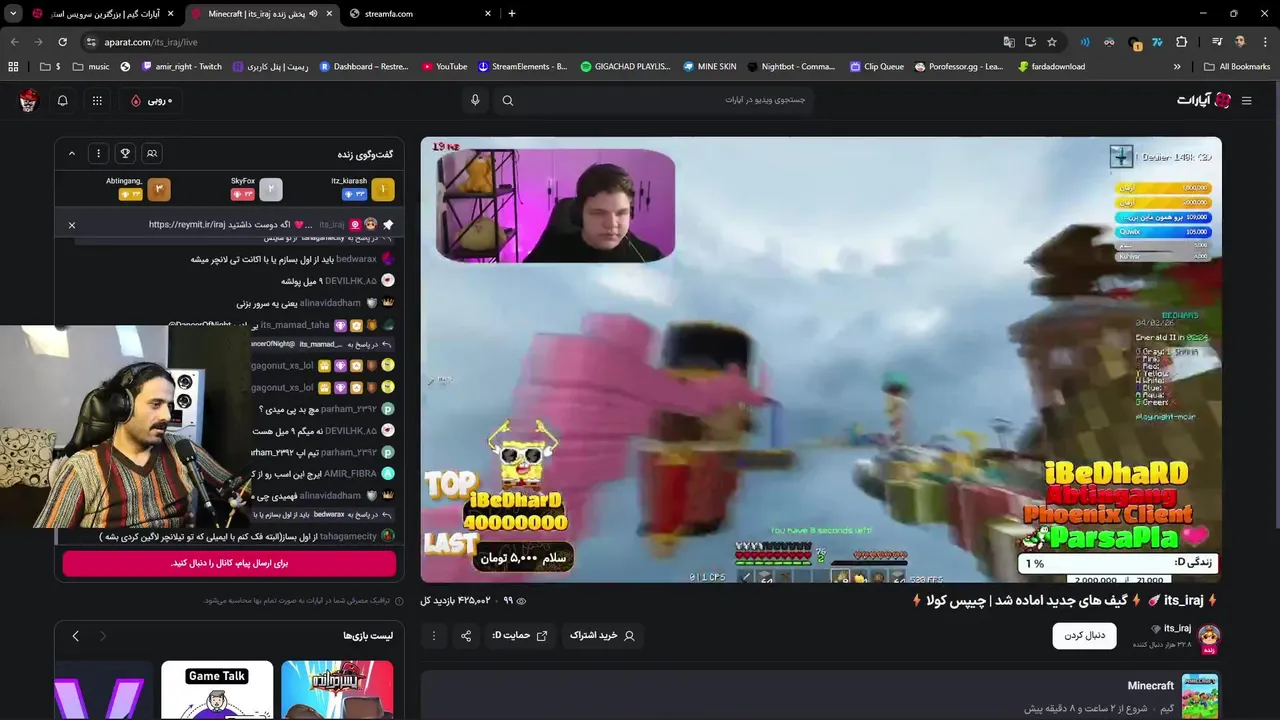
Task: Open the StreamElements bookmark
Action: coord(522,67)
